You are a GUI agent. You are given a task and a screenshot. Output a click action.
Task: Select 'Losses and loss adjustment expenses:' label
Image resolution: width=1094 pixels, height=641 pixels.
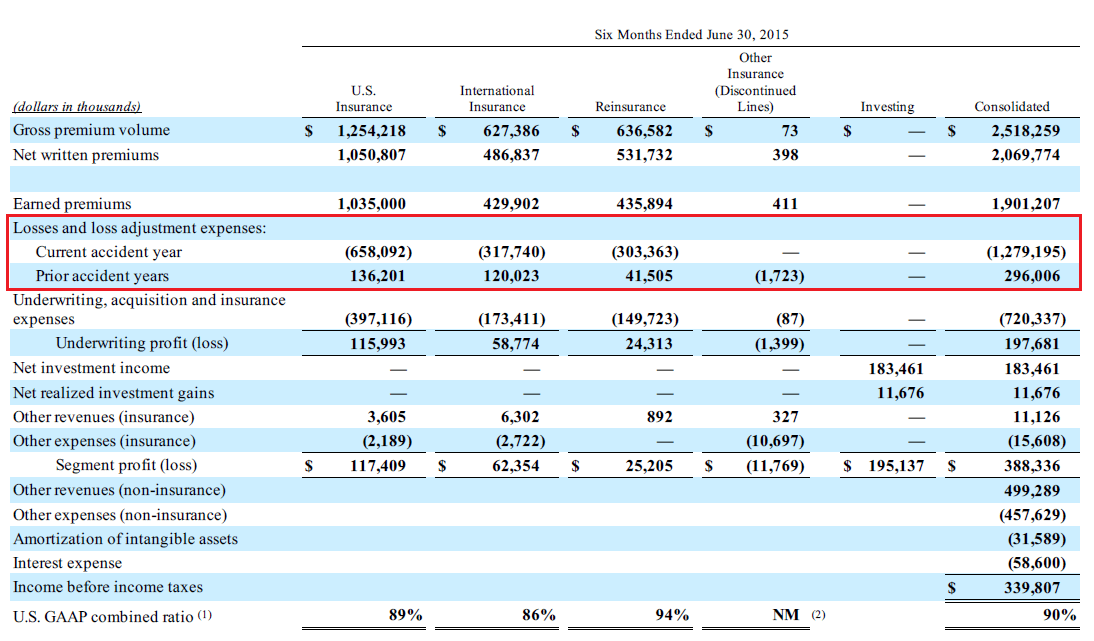140,228
